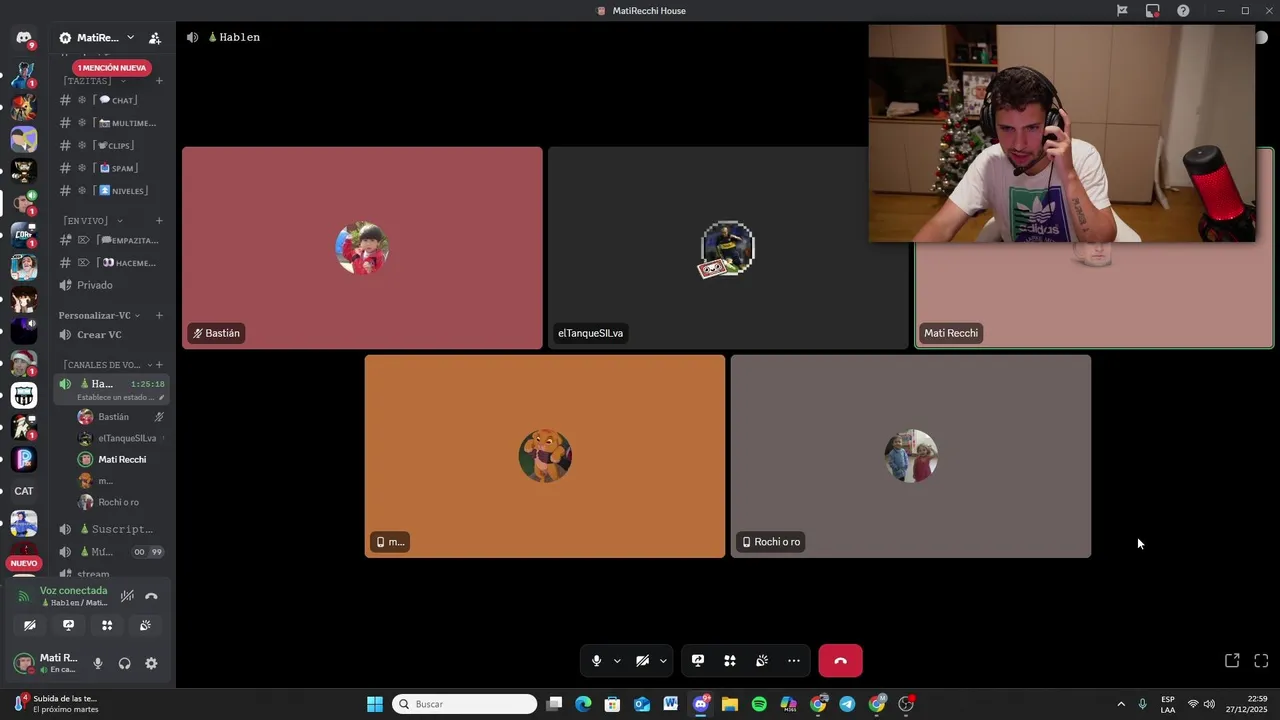Join the Suscript... voice channel
The width and height of the screenshot is (1280, 720).
pyautogui.click(x=111, y=529)
